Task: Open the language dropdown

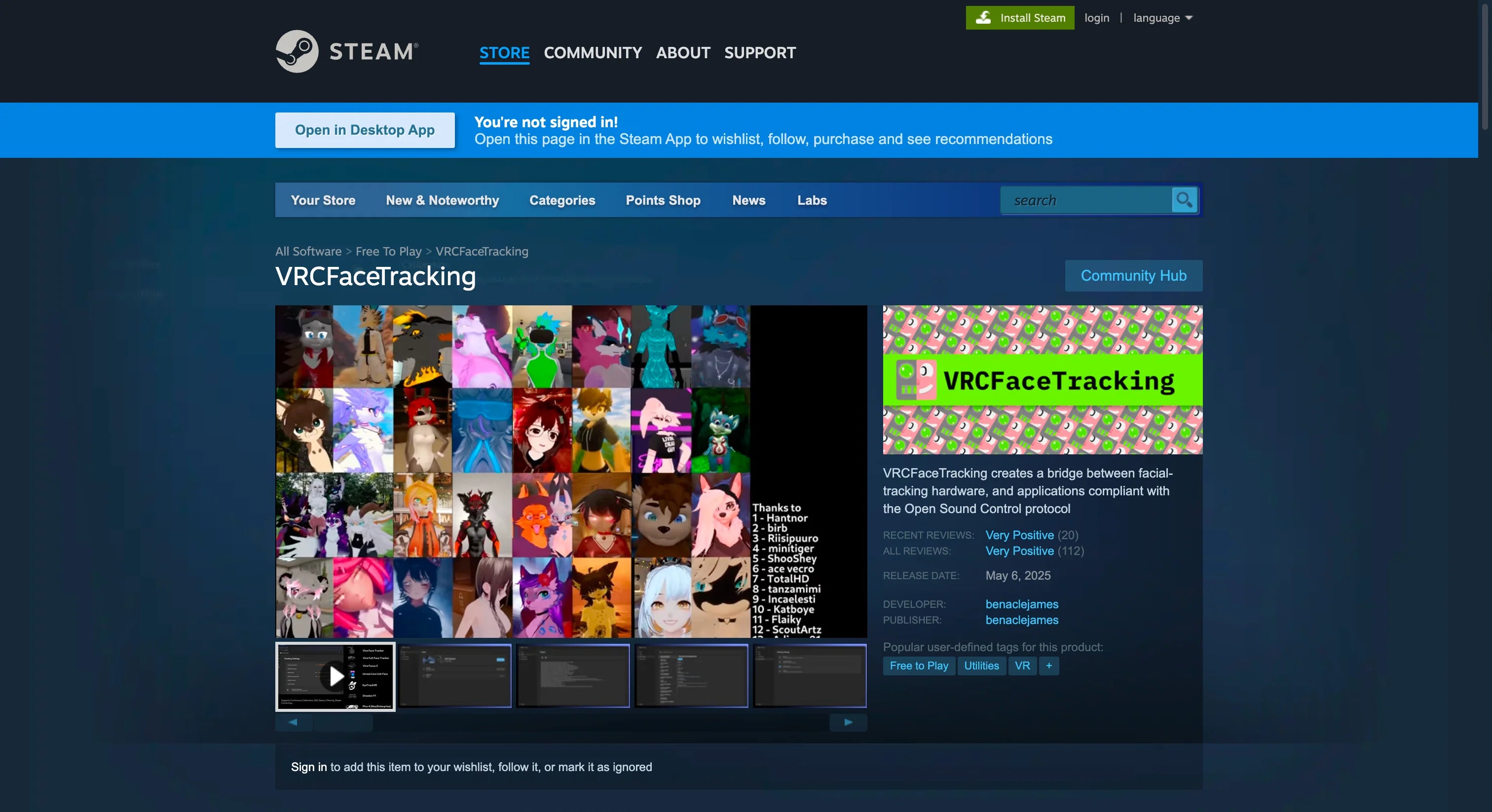Action: click(x=1162, y=18)
